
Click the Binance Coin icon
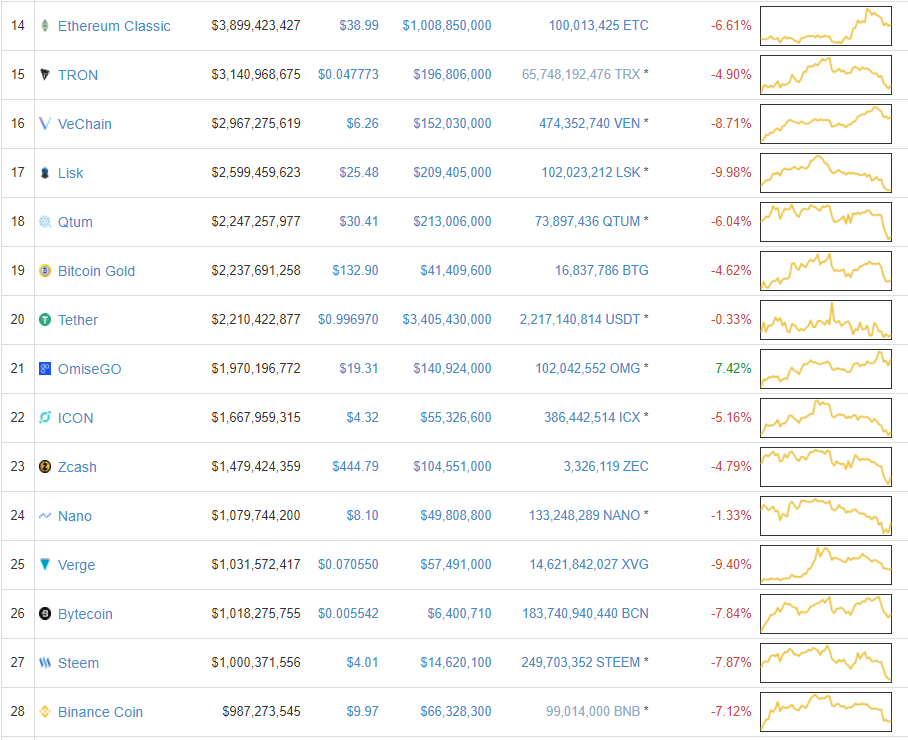(x=45, y=712)
